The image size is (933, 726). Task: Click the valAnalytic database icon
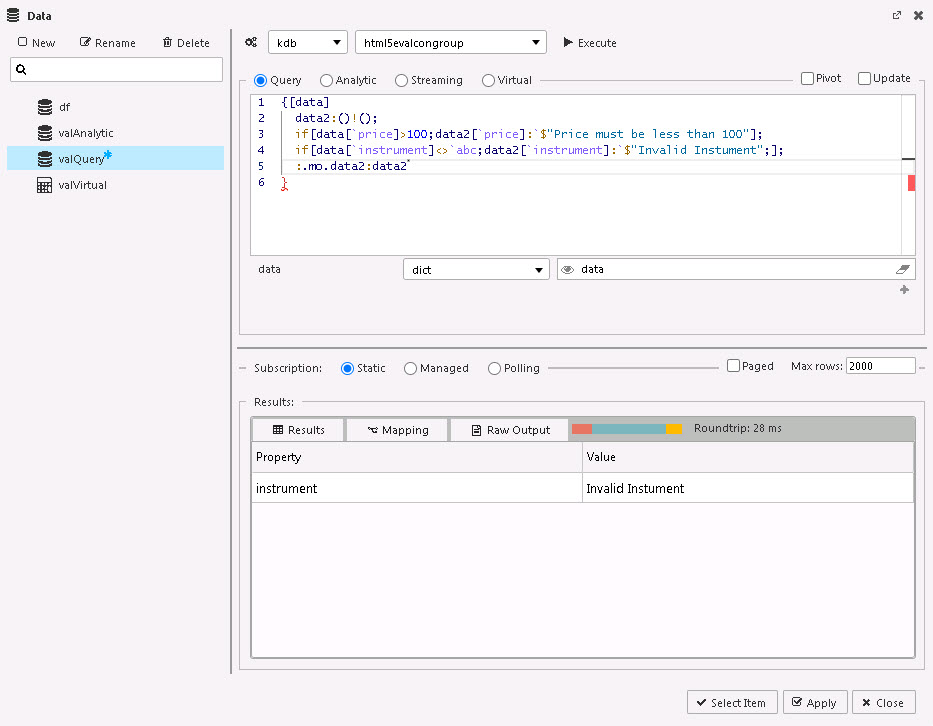[44, 132]
